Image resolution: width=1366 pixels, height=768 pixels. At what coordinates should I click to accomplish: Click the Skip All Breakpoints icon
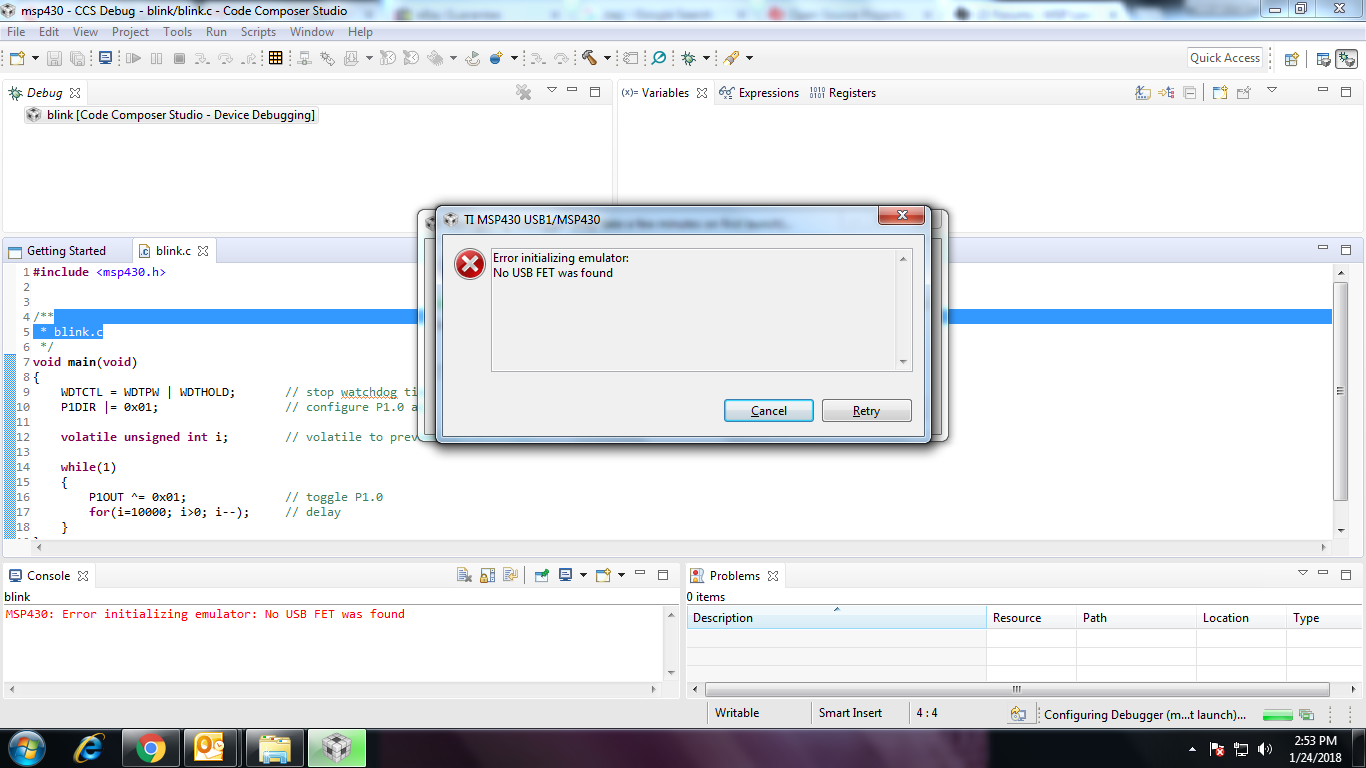(x=659, y=58)
